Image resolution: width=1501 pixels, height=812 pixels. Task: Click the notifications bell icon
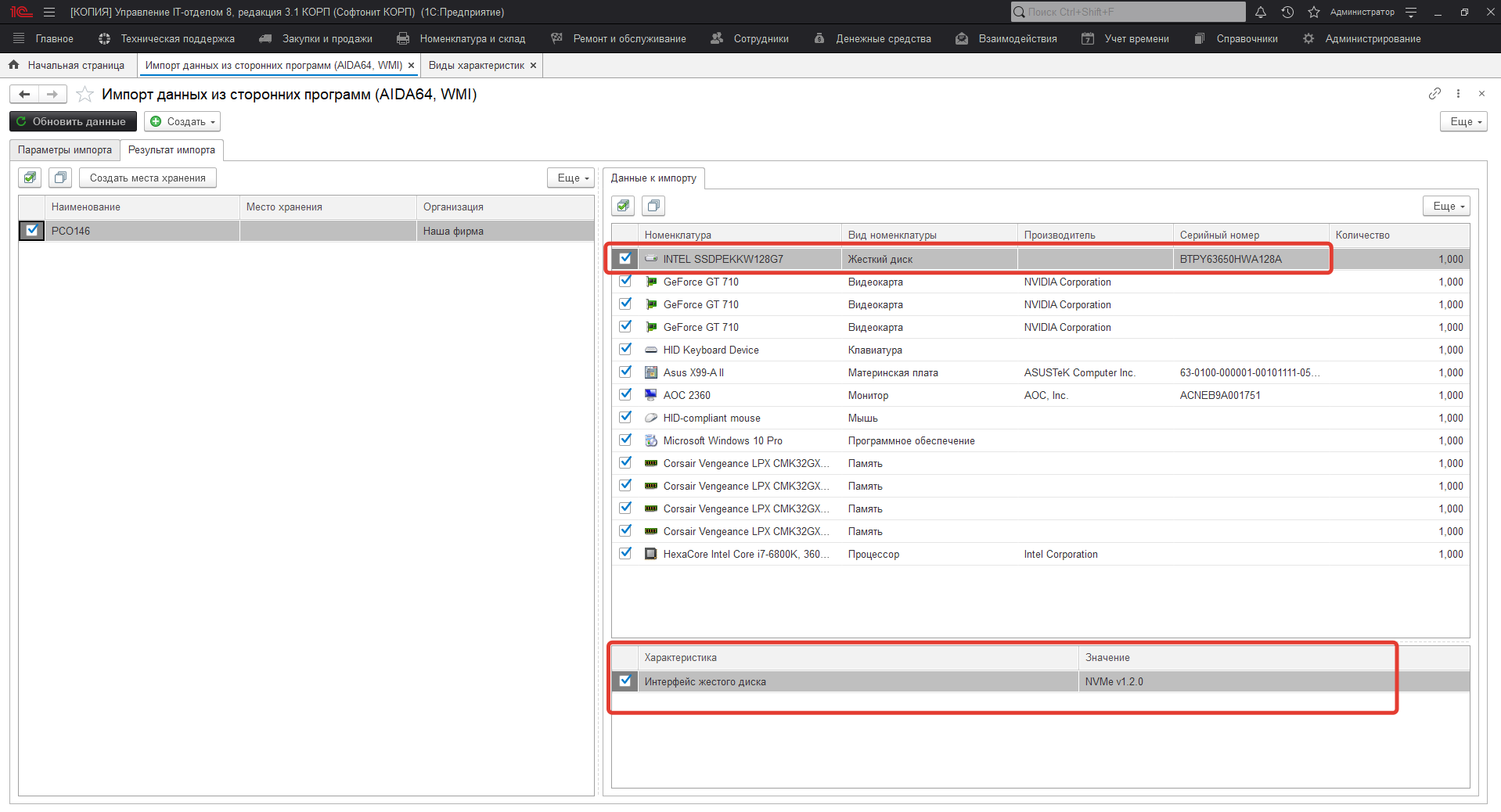pyautogui.click(x=1260, y=12)
